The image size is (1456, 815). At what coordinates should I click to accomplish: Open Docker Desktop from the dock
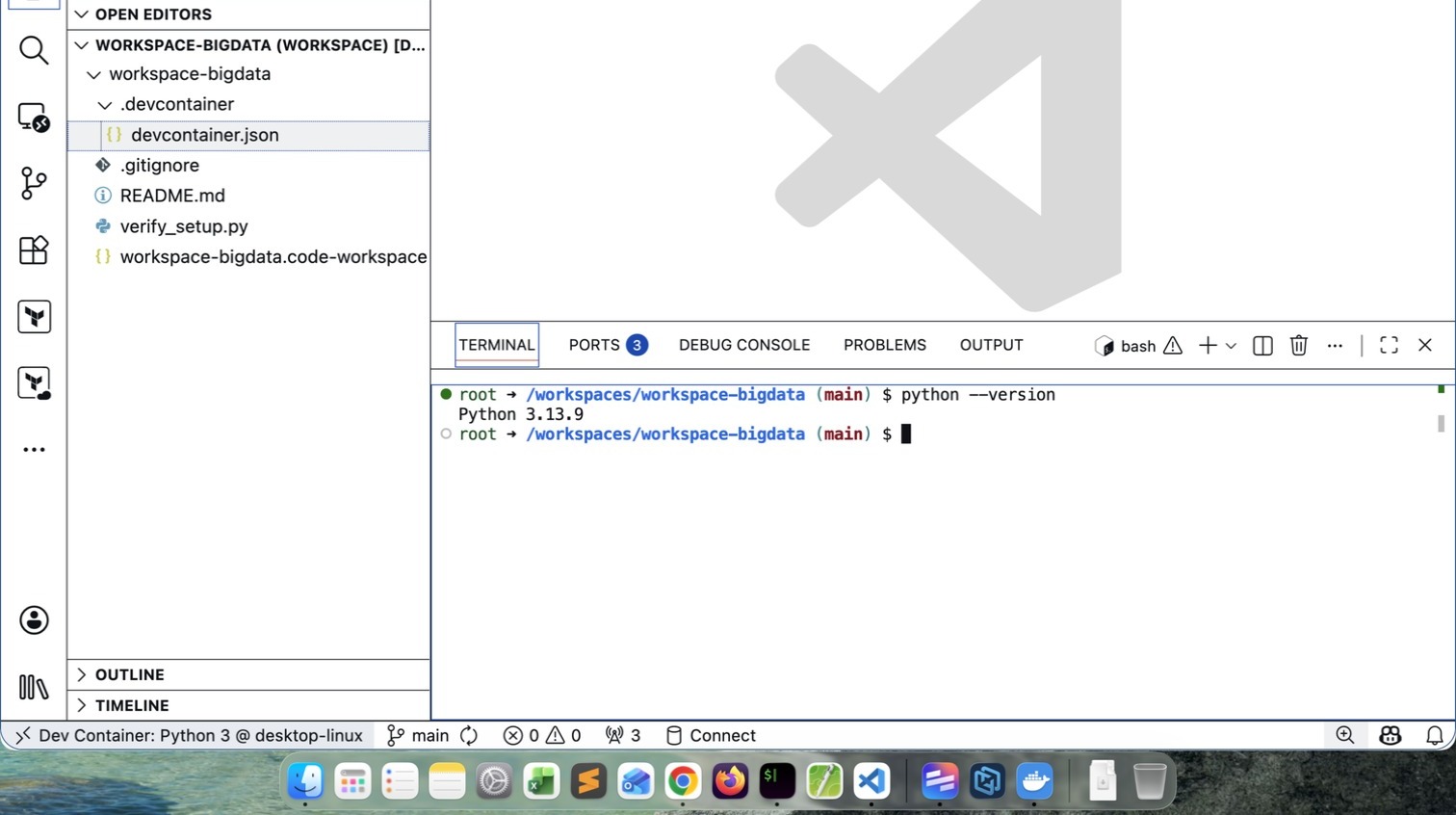pyautogui.click(x=1034, y=780)
